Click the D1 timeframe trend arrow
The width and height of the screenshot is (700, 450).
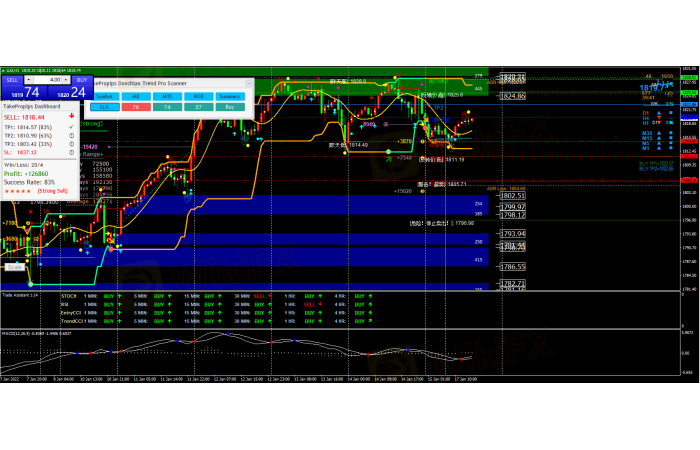(657, 113)
